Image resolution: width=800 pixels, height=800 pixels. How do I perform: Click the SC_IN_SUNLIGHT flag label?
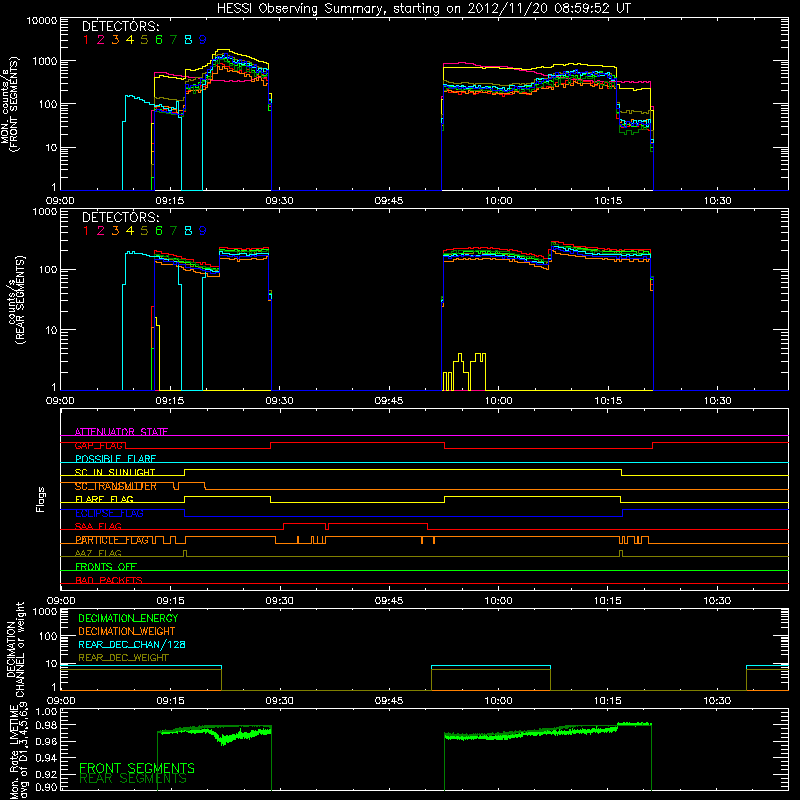115,472
